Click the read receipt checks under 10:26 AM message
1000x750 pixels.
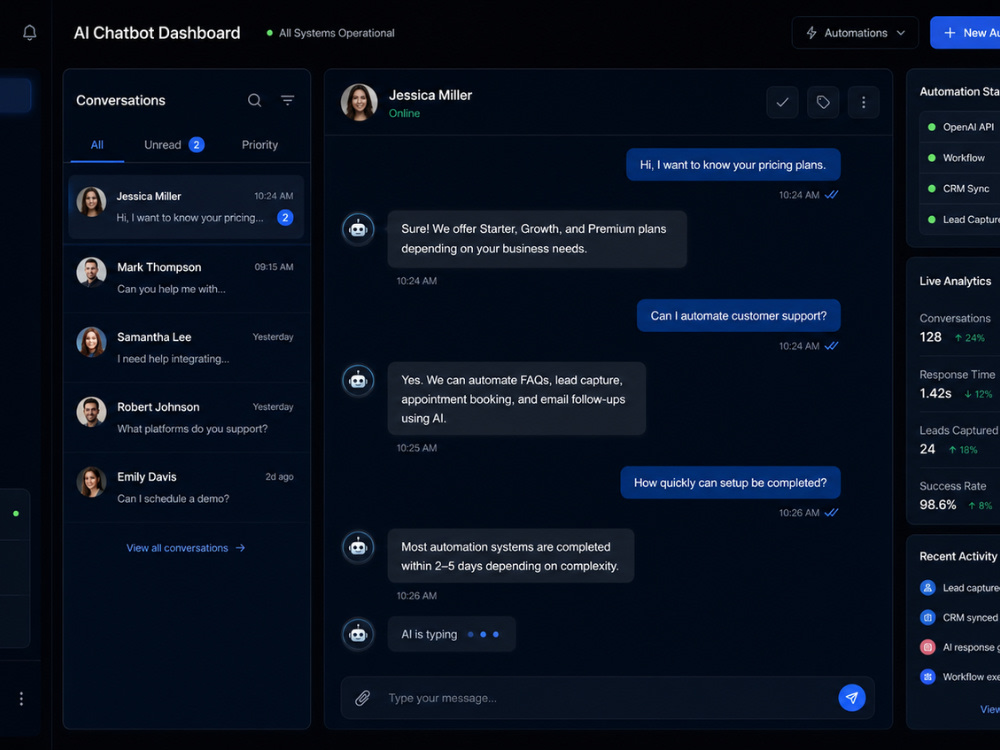(x=831, y=512)
